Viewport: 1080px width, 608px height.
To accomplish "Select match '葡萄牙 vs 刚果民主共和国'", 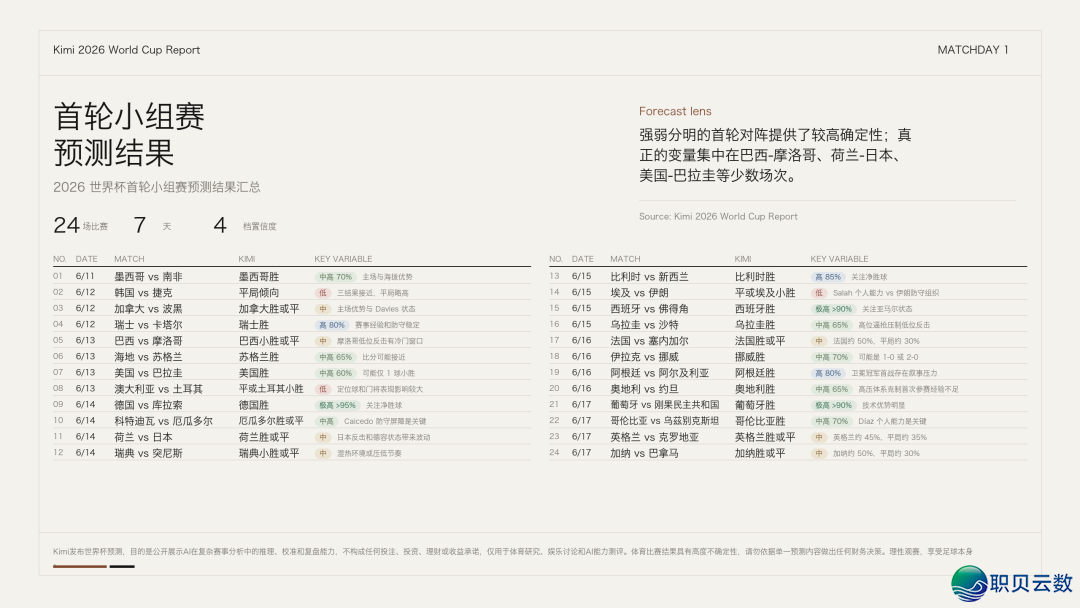I will tap(665, 405).
